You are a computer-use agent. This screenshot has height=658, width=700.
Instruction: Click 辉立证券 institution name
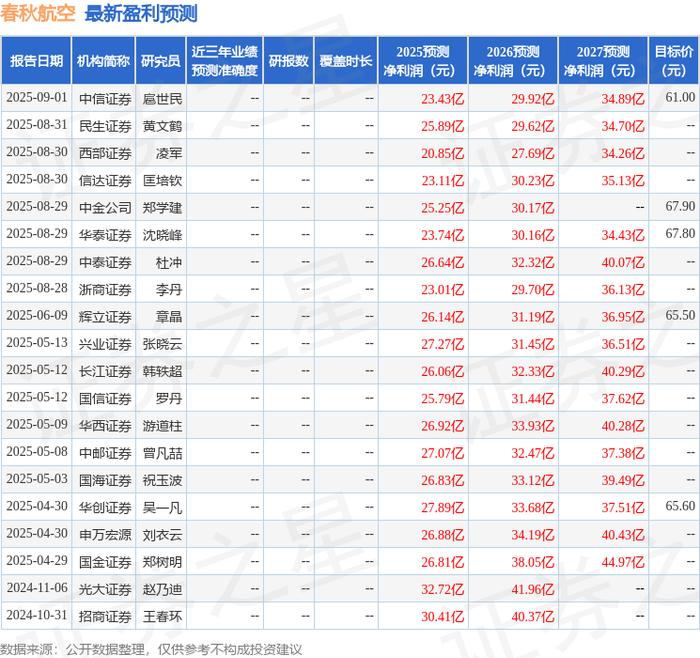[x=105, y=317]
